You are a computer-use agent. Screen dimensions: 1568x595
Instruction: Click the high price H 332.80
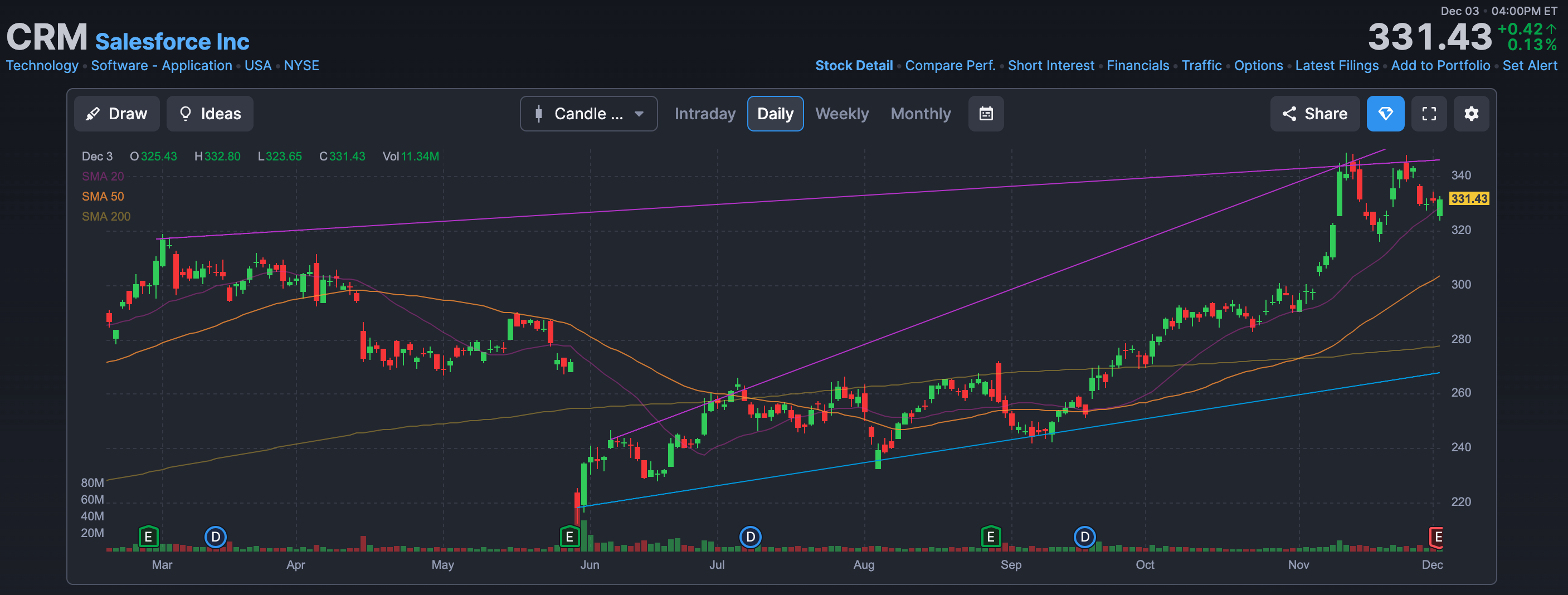217,157
